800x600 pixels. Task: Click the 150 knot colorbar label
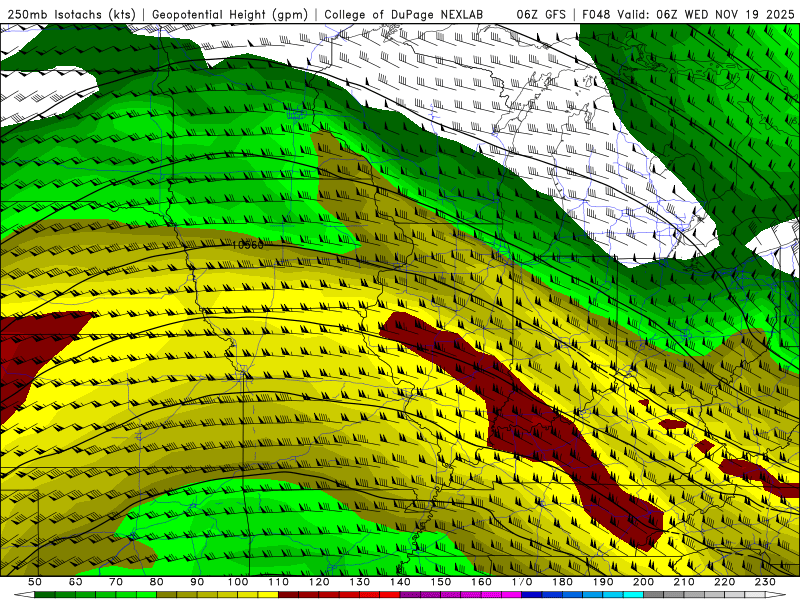click(441, 582)
